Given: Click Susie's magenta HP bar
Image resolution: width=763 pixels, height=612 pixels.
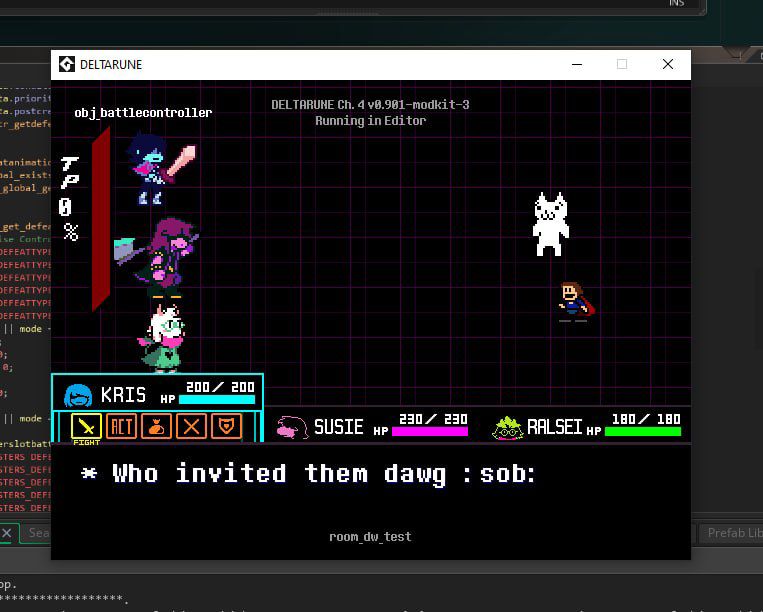Looking at the screenshot, I should (x=430, y=431).
